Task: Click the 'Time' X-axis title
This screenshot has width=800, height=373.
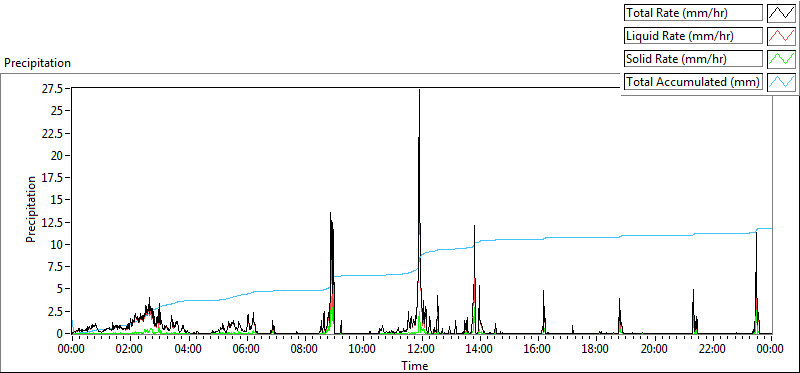Action: [x=414, y=365]
